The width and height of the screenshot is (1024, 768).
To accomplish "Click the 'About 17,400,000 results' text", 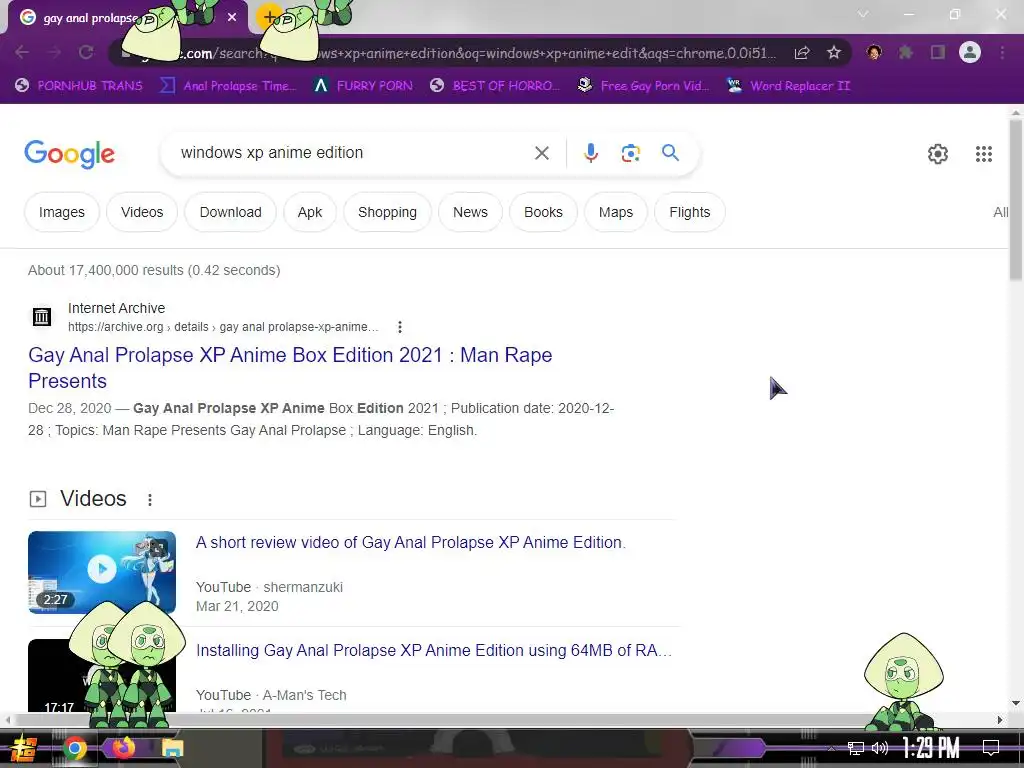I will click(154, 270).
